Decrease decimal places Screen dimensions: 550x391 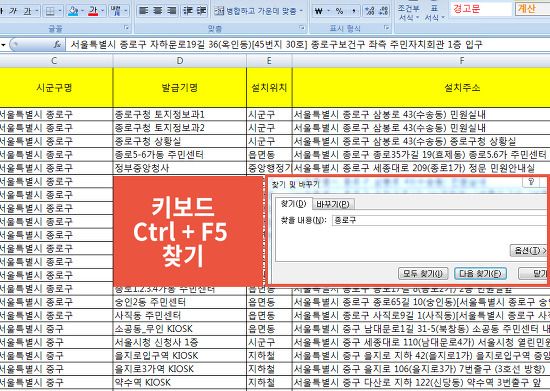point(383,11)
